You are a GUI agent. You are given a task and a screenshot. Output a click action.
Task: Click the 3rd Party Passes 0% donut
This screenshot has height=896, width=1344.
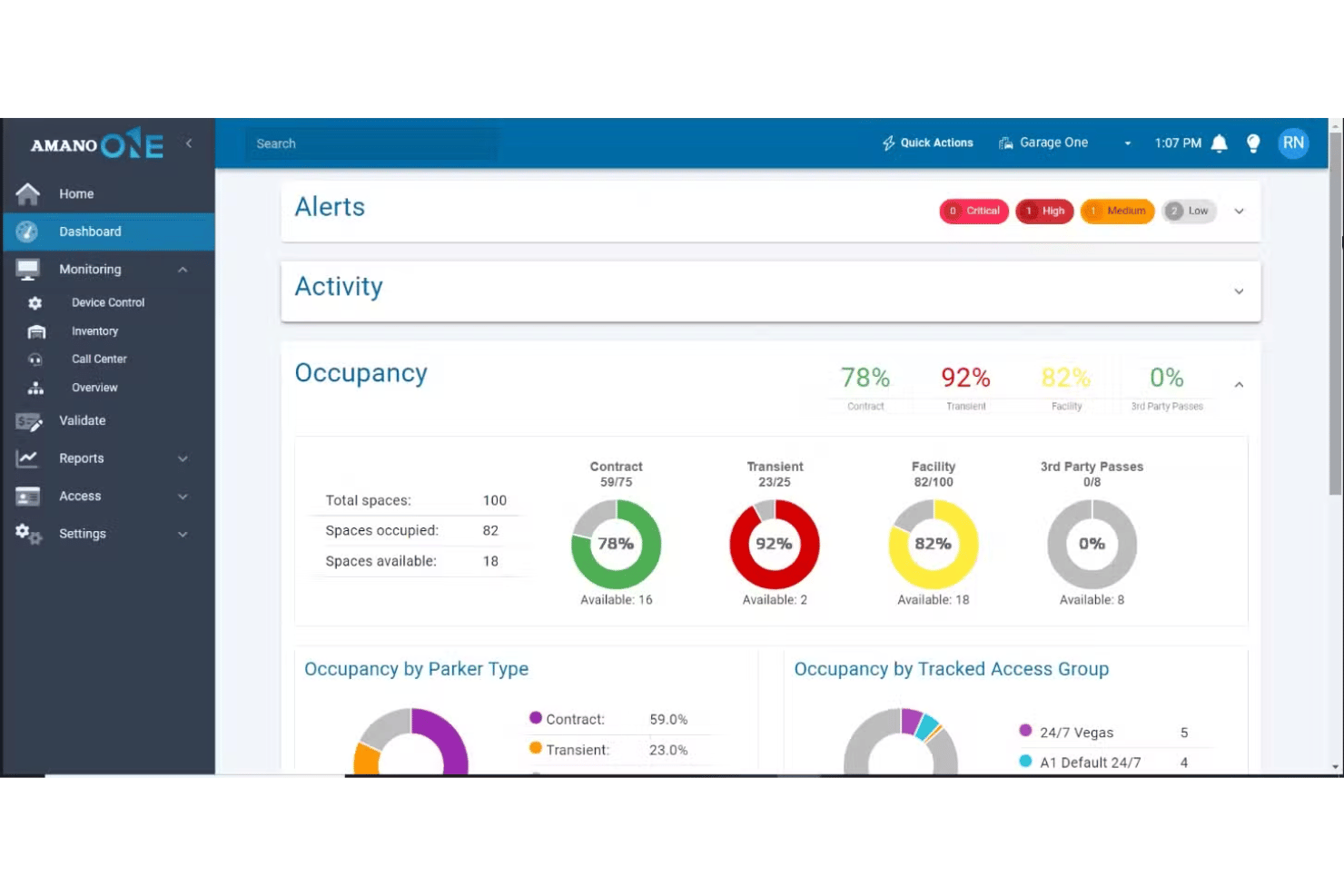pos(1092,545)
